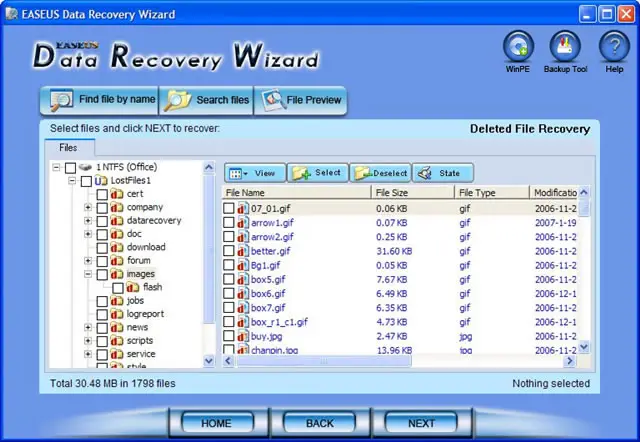Click the download folder icon
640x442 pixels.
click(x=117, y=247)
